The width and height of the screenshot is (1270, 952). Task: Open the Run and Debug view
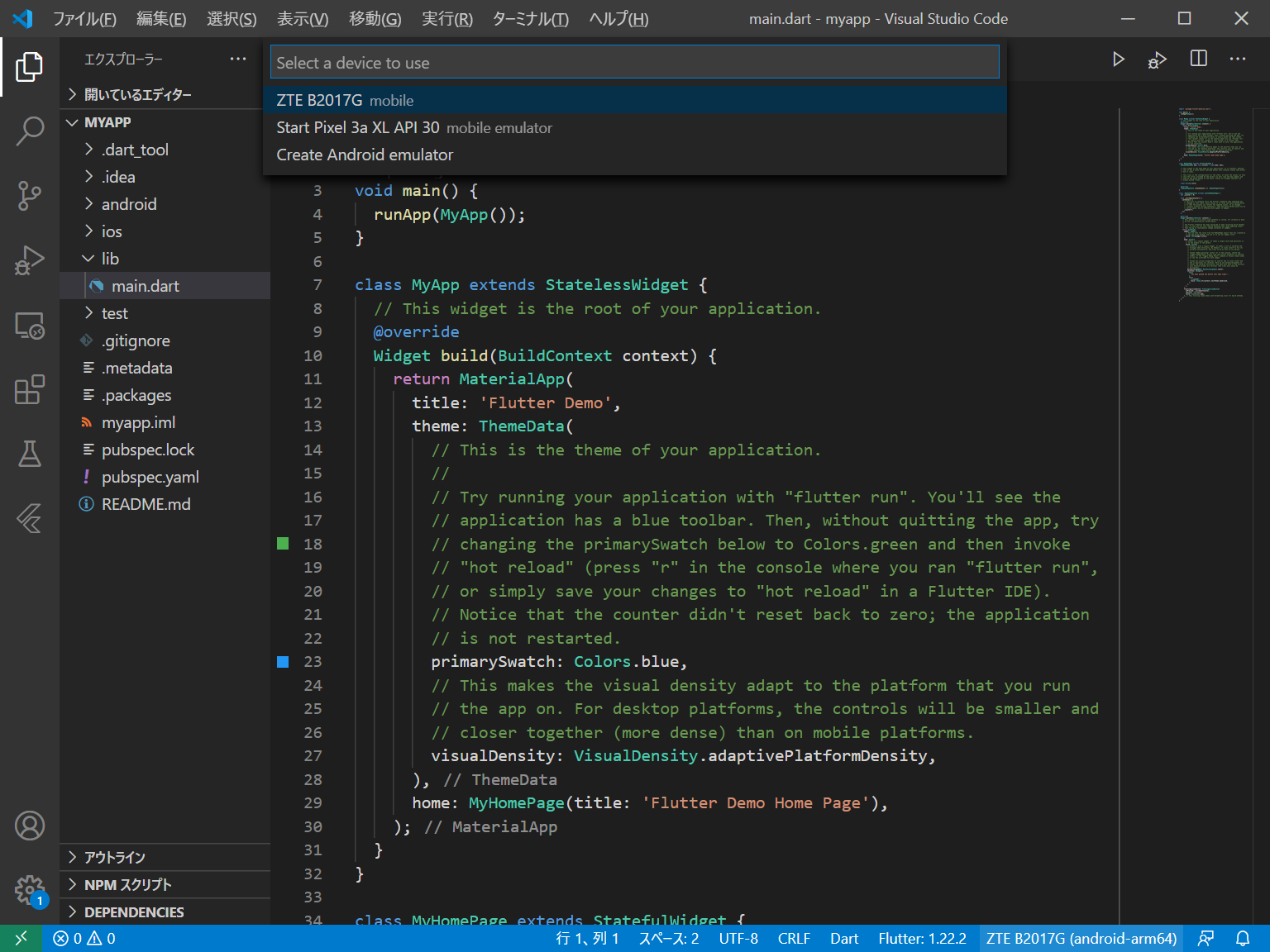[31, 260]
